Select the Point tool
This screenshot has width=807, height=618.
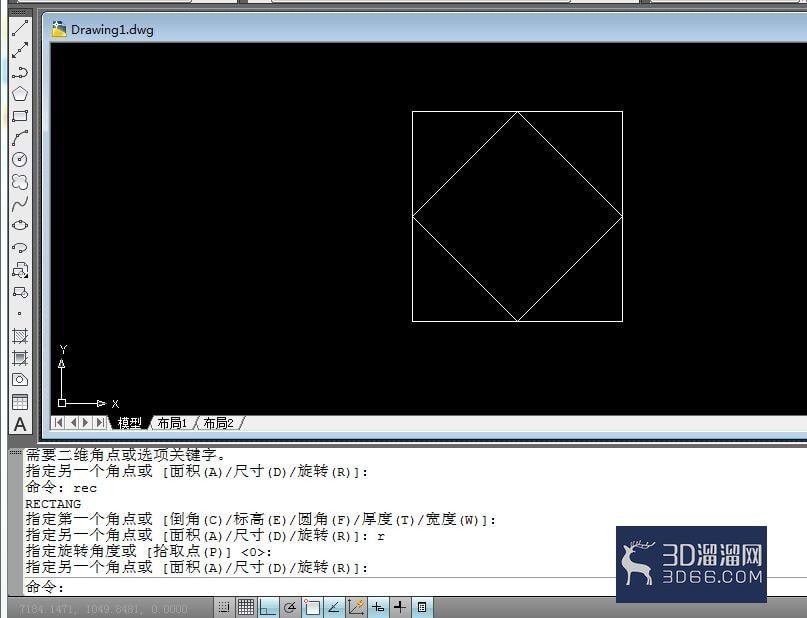(20, 313)
